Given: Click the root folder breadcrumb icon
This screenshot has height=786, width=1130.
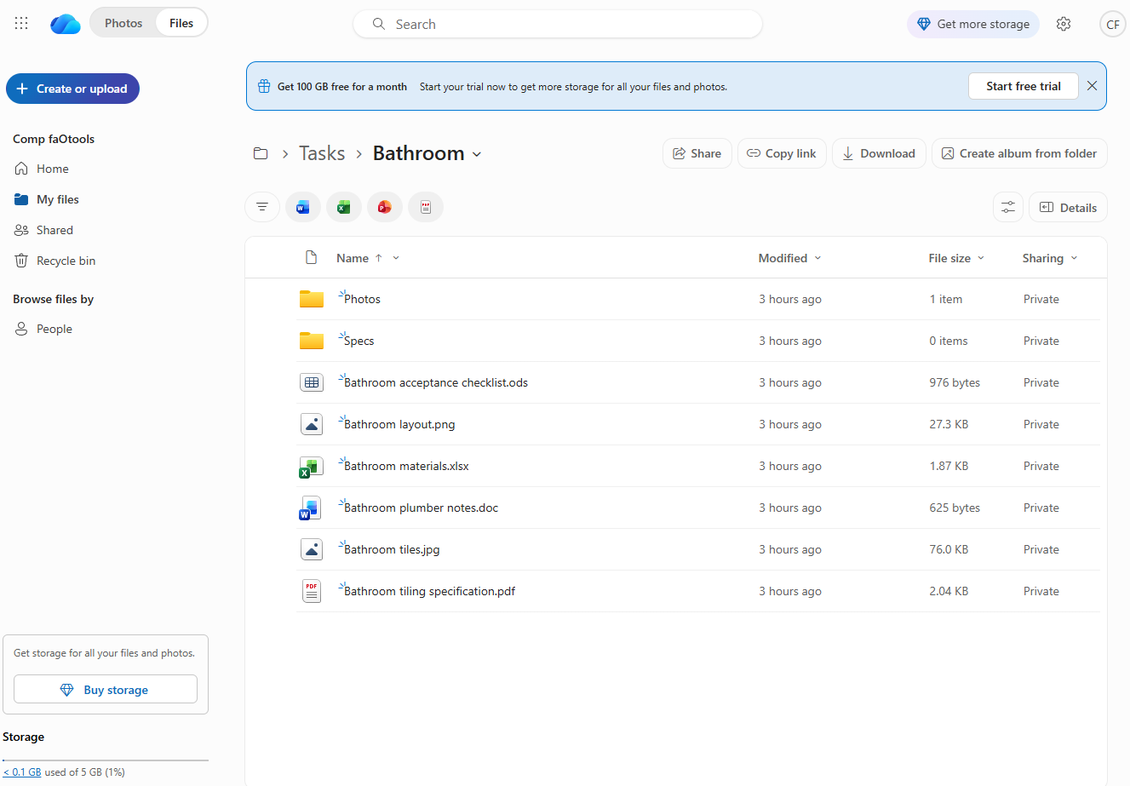Looking at the screenshot, I should 261,153.
